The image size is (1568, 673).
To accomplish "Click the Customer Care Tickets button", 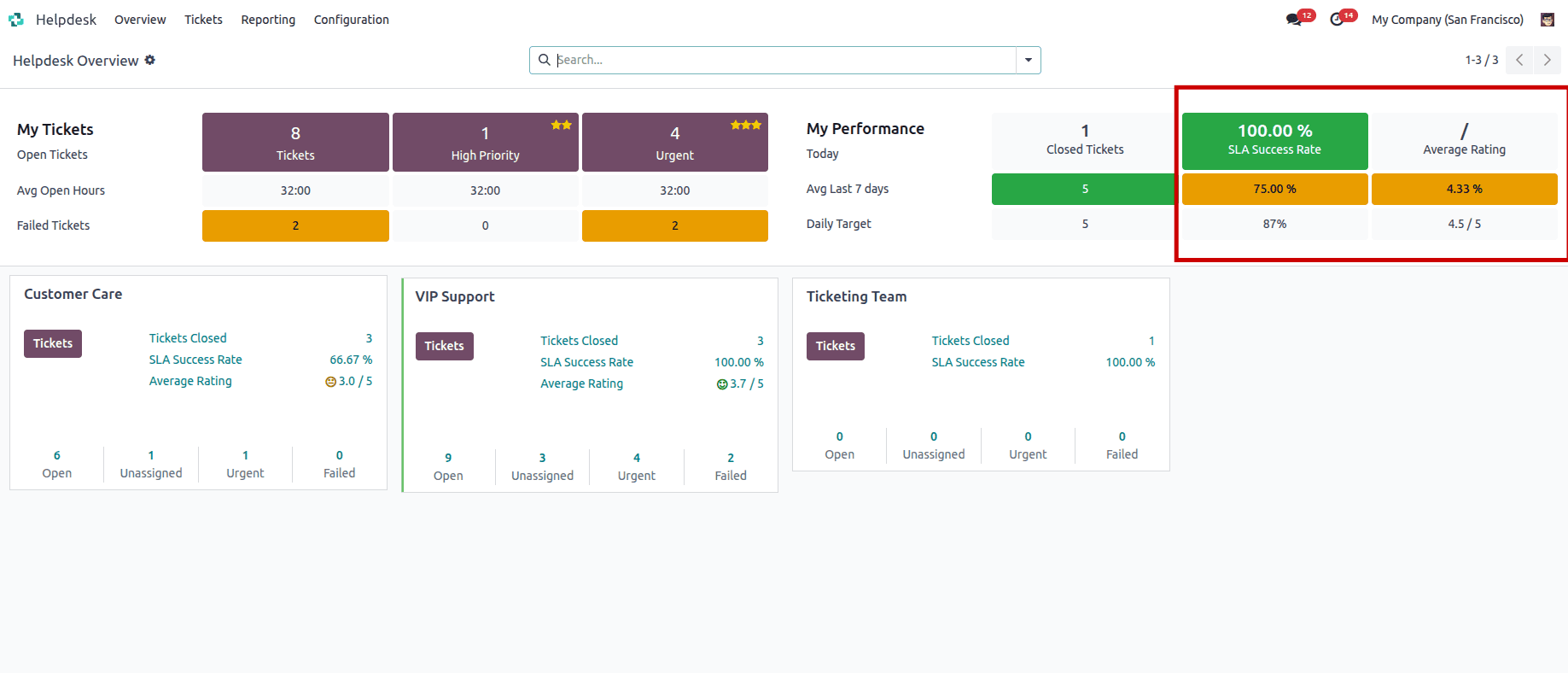I will 53,343.
